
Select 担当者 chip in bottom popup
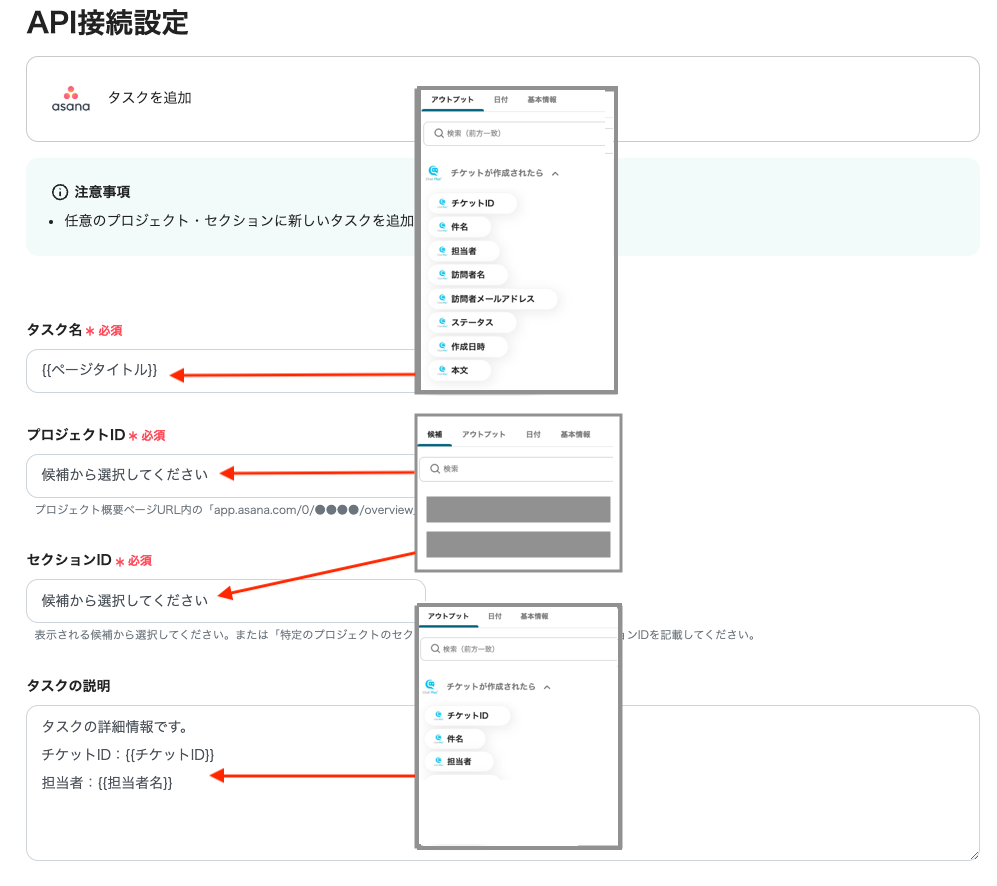point(458,761)
